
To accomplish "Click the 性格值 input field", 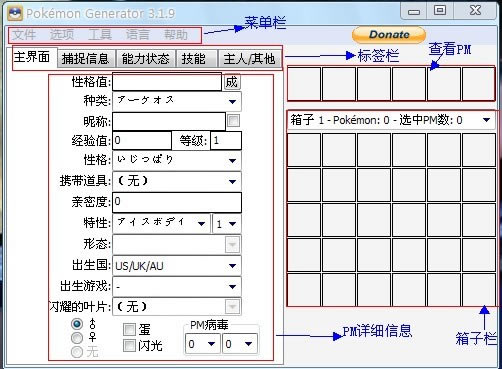I will 167,82.
